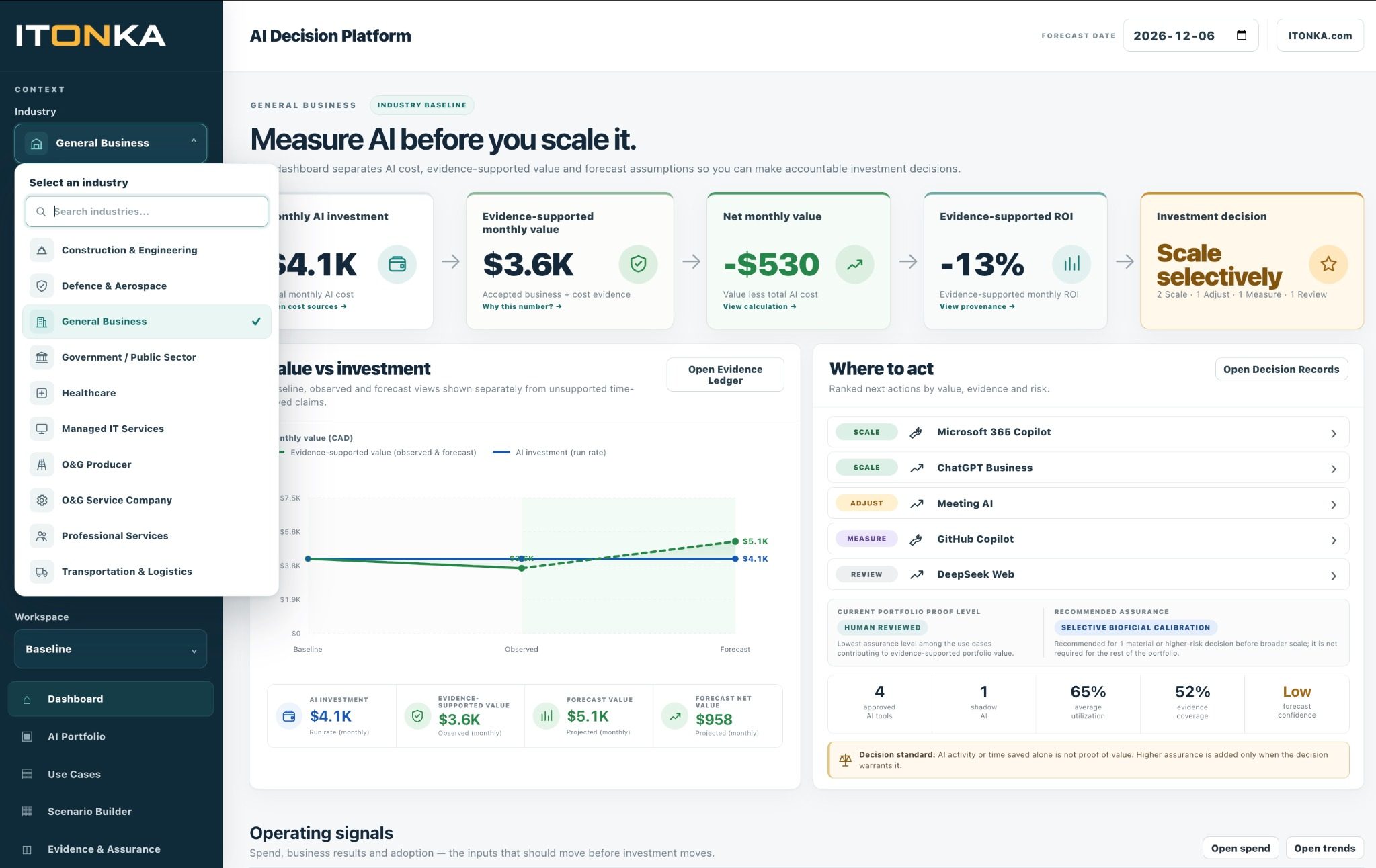Viewport: 1376px width, 868px height.
Task: Expand the Meeting AI row chevron
Action: pos(1334,505)
